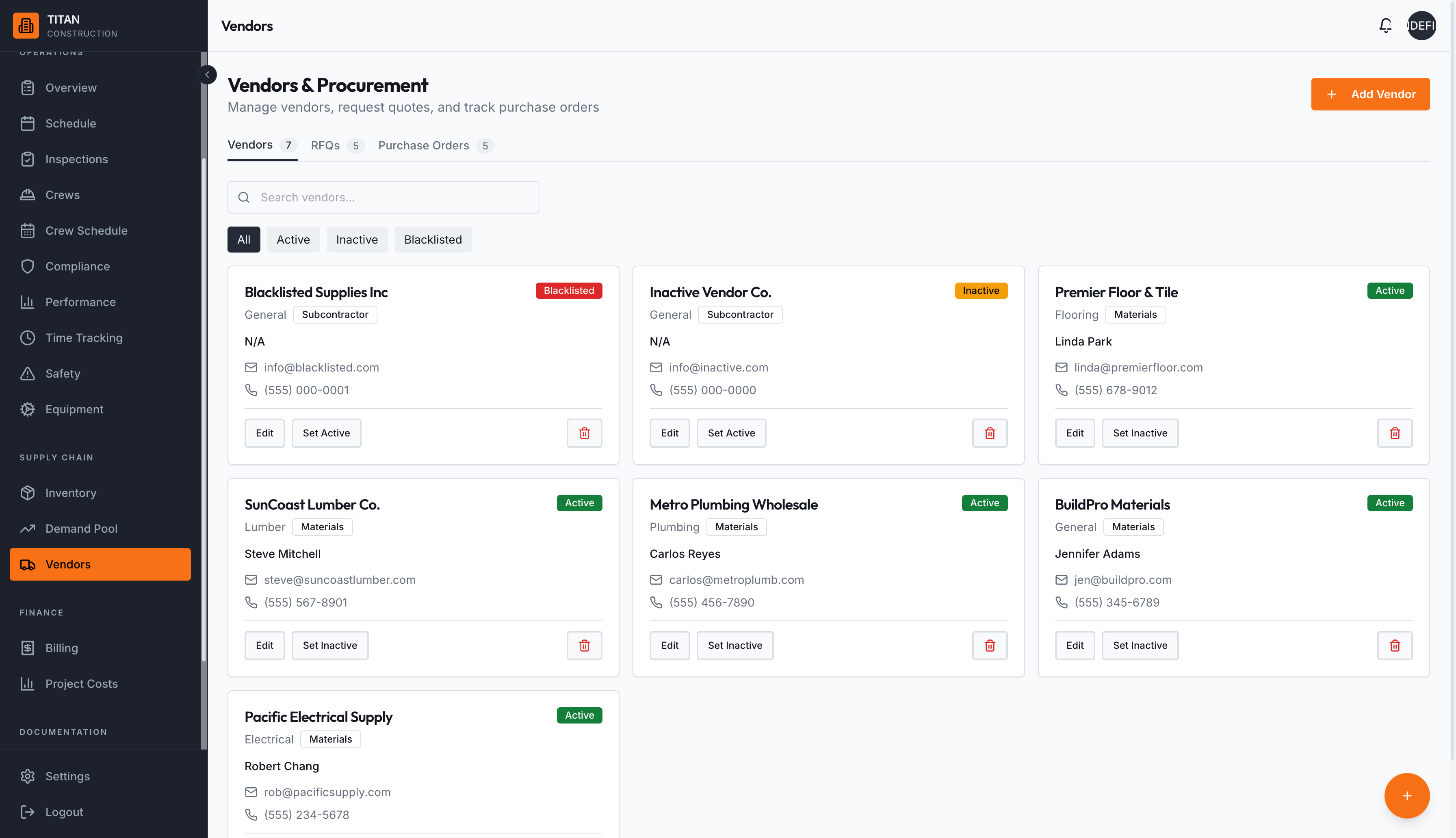This screenshot has height=838, width=1456.
Task: Open Project Costs in the sidebar
Action: (100, 683)
